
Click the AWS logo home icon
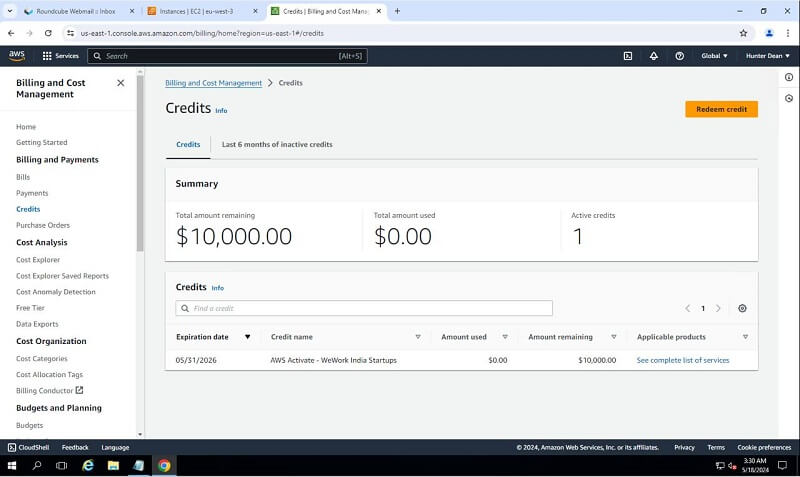click(x=17, y=56)
